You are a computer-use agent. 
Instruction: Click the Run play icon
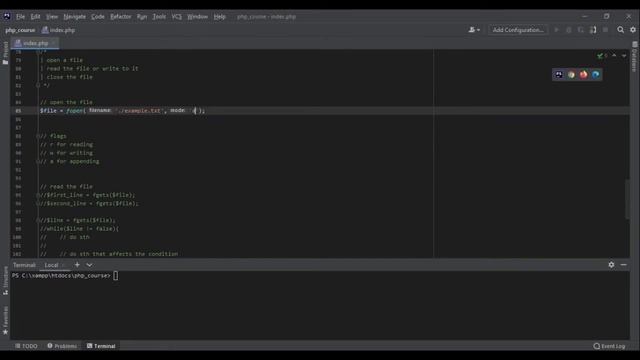point(556,30)
